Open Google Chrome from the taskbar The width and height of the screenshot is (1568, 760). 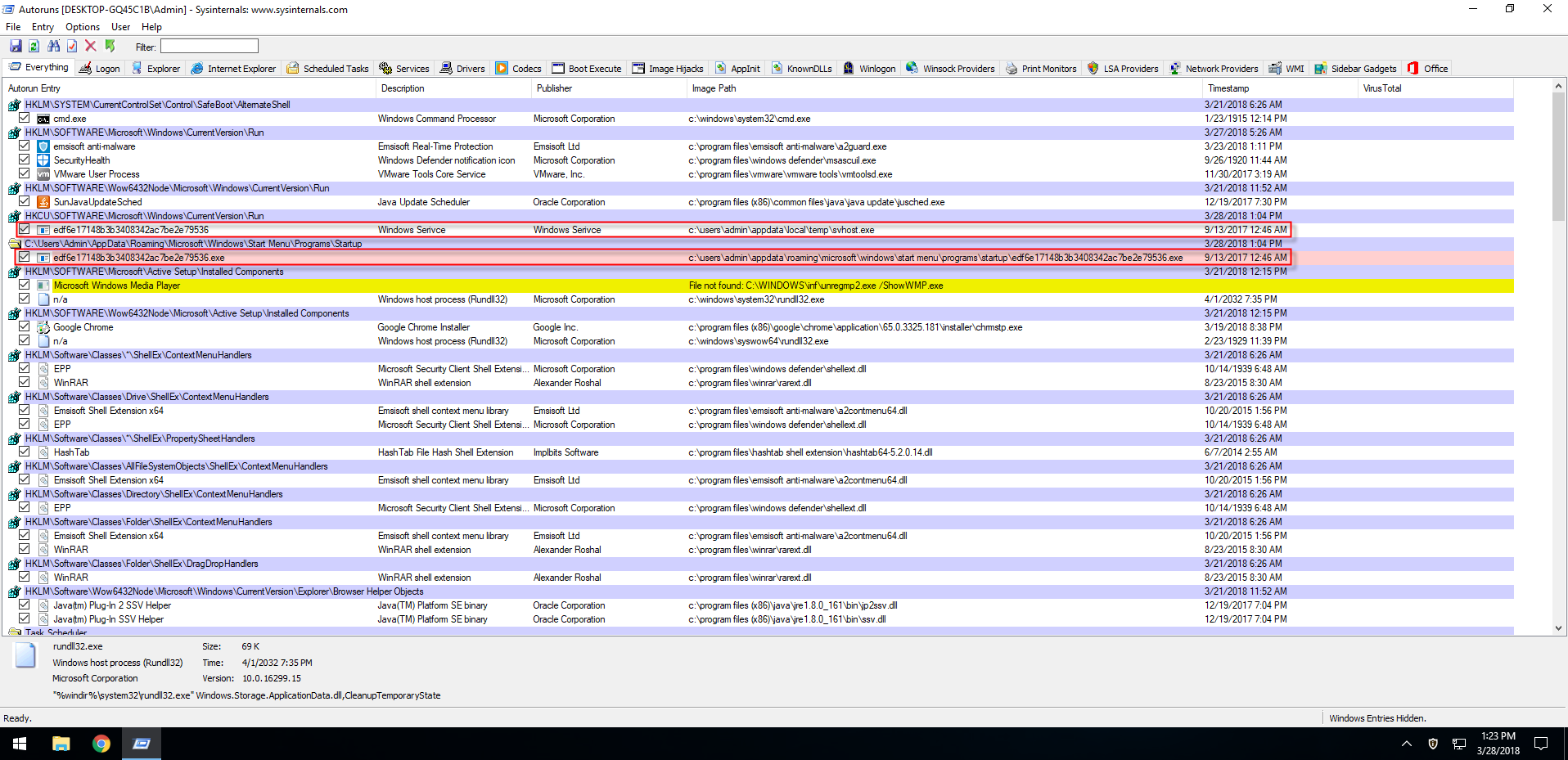[x=101, y=744]
